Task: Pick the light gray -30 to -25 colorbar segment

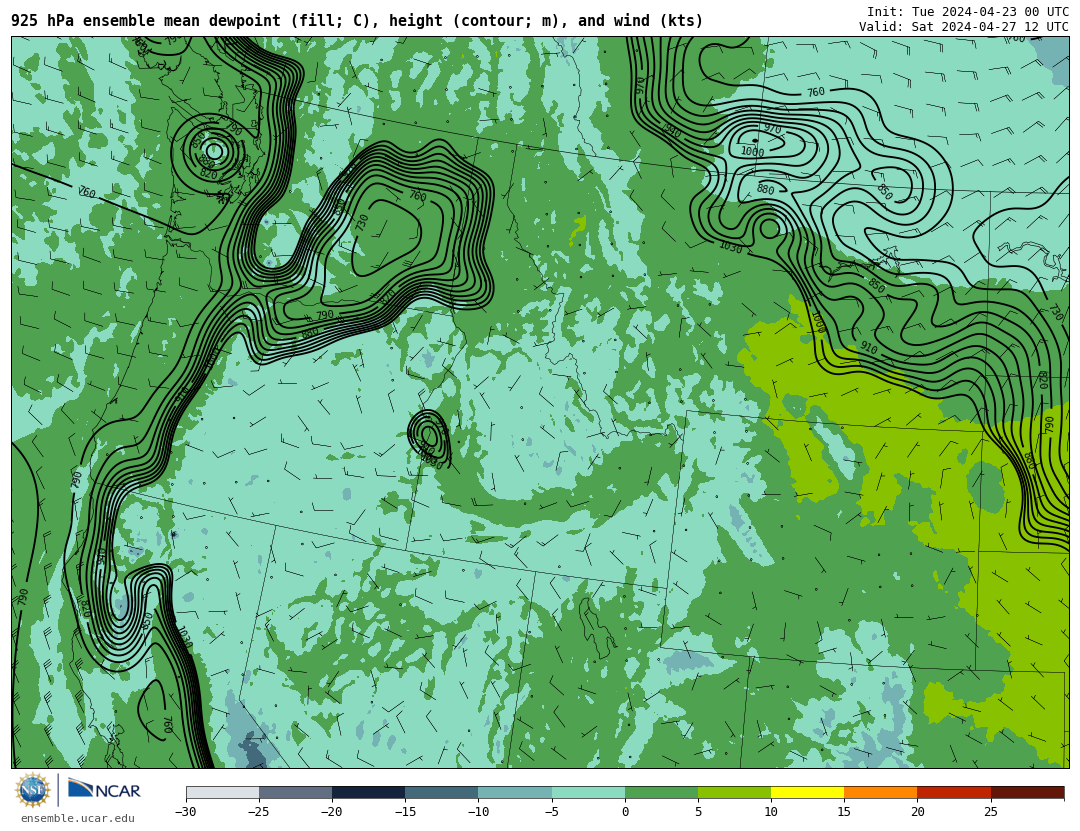Action: point(222,793)
